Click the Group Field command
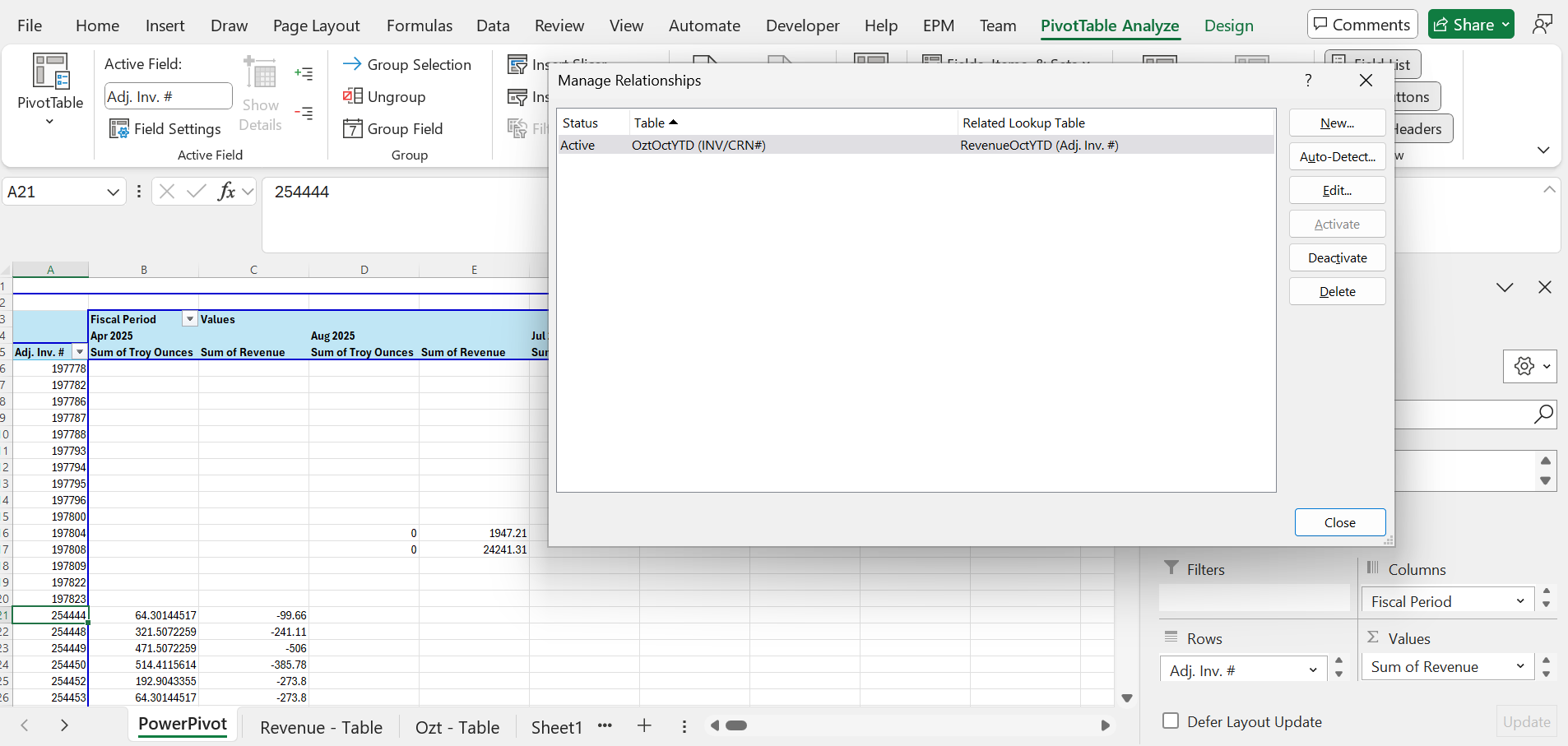This screenshot has width=1568, height=746. (x=393, y=128)
